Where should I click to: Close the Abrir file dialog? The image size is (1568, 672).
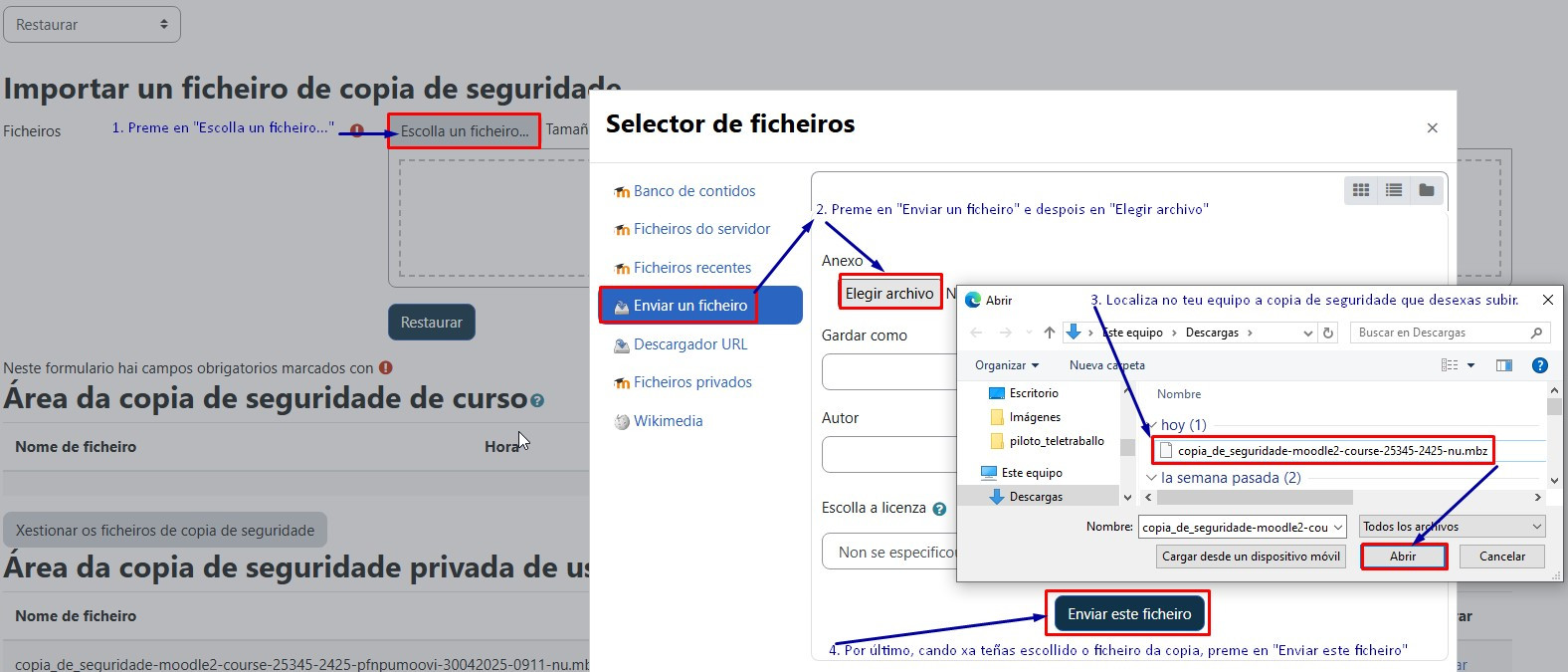click(1547, 300)
